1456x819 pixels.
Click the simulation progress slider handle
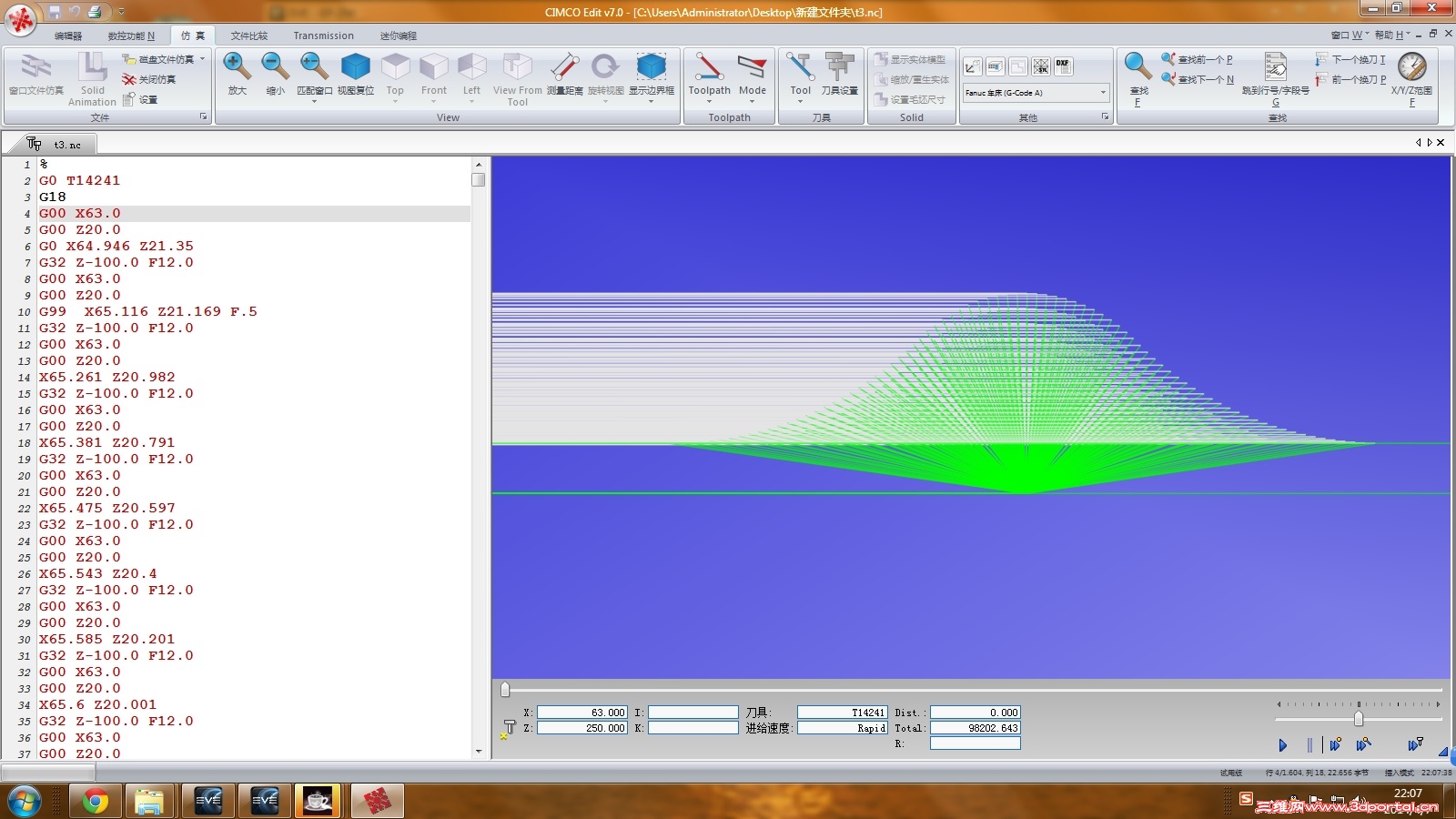pyautogui.click(x=505, y=690)
